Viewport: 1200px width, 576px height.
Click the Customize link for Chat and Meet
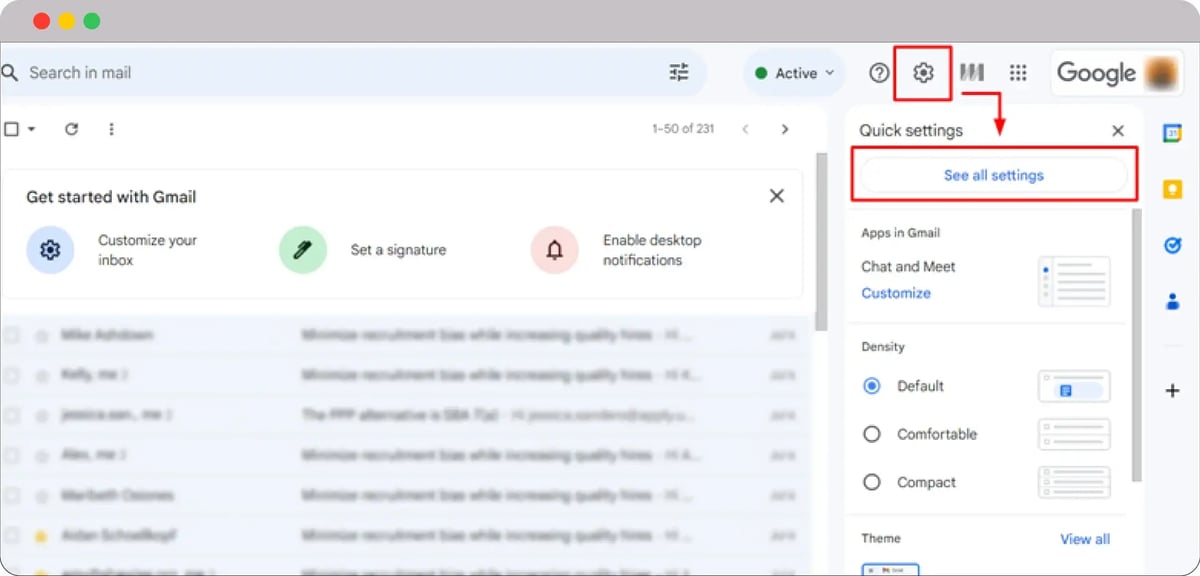pyautogui.click(x=896, y=293)
